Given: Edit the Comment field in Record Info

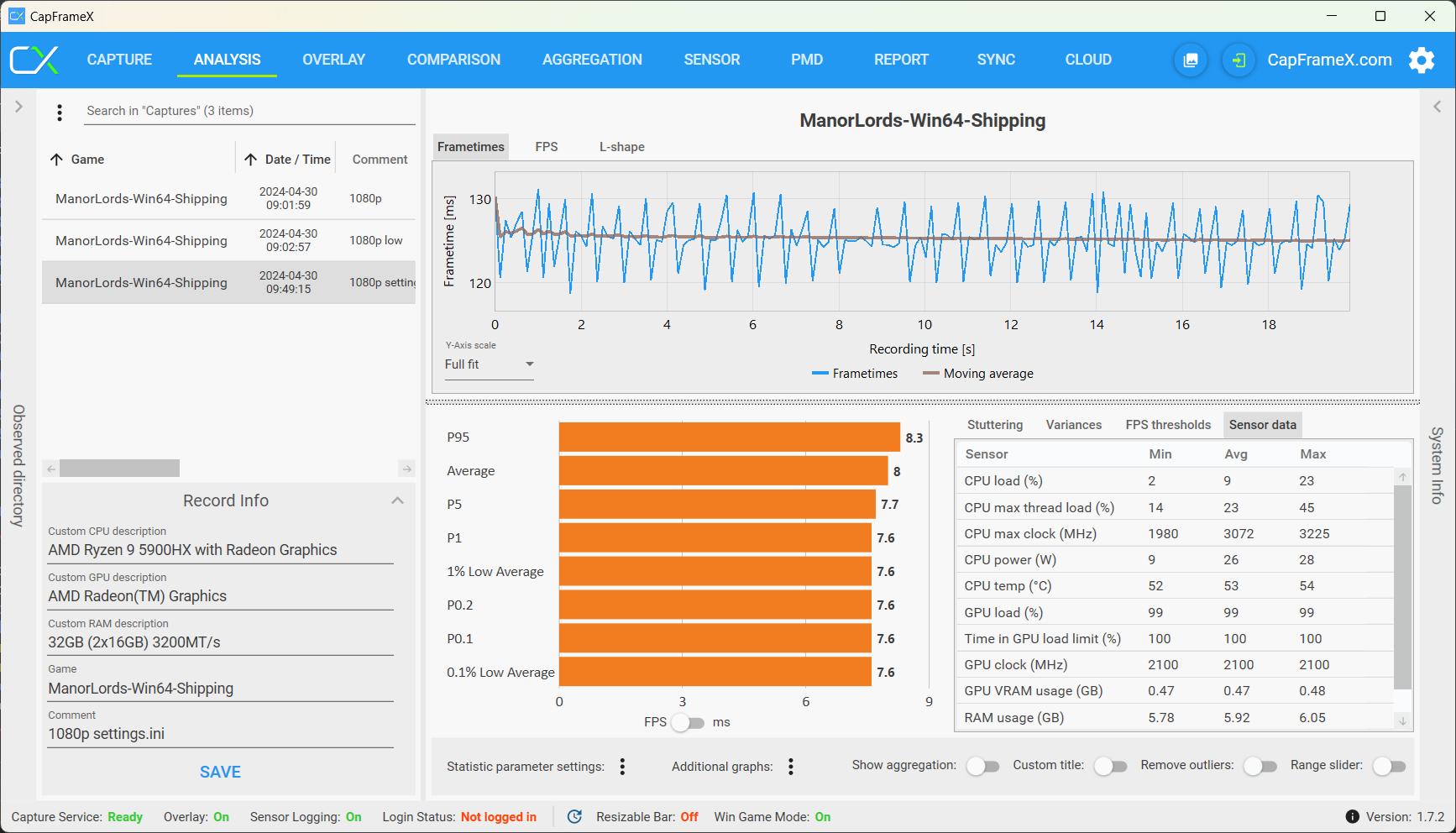Looking at the screenshot, I should pyautogui.click(x=221, y=734).
